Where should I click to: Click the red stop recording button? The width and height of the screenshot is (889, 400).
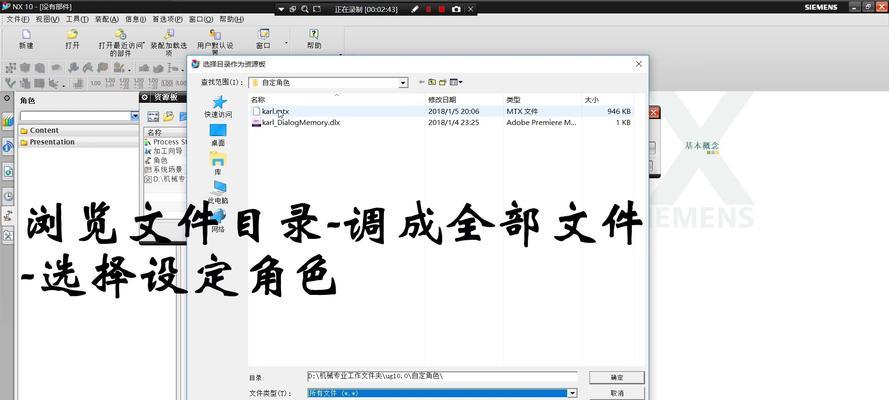[442, 9]
